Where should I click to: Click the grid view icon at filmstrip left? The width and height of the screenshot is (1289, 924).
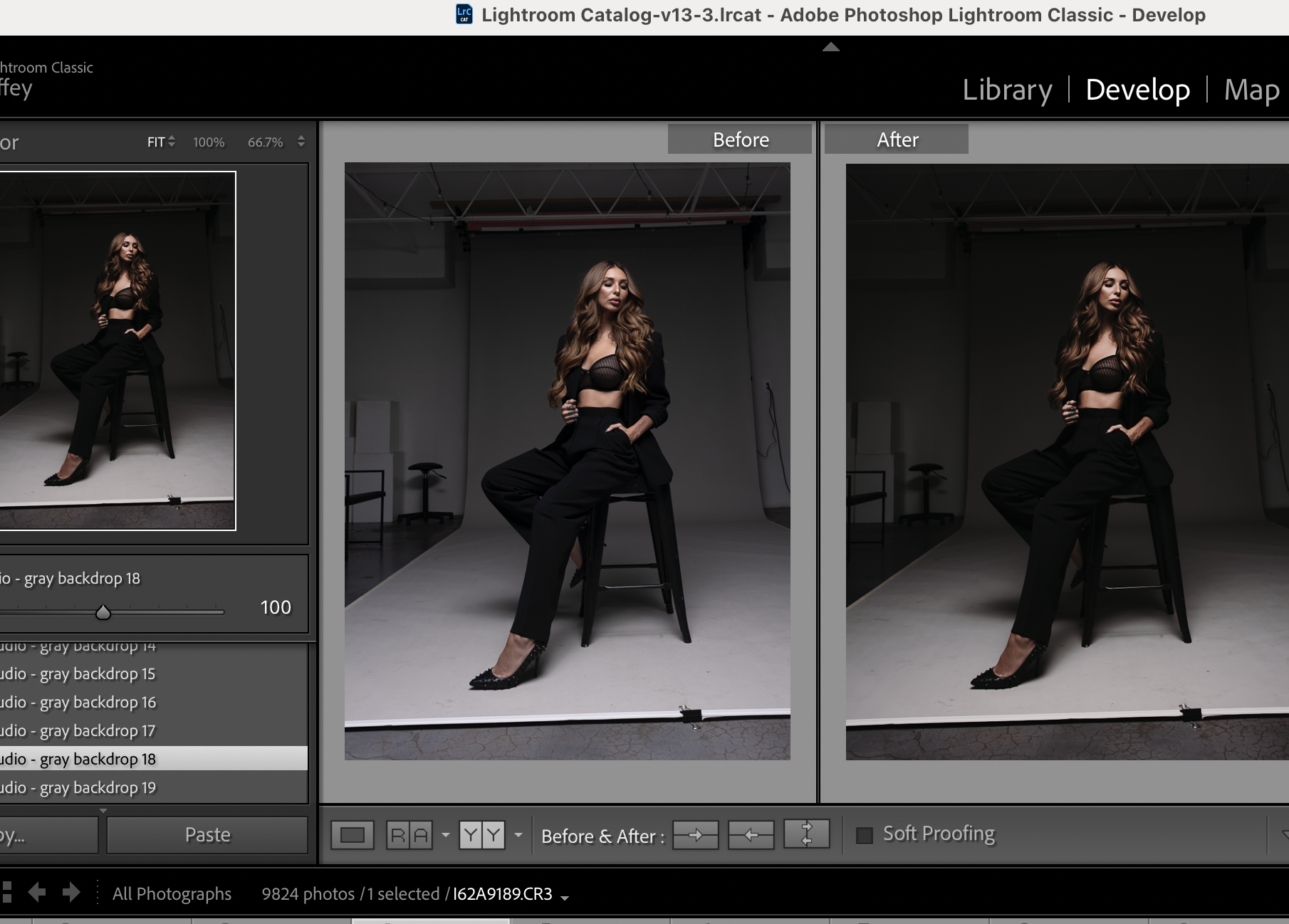tap(6, 893)
